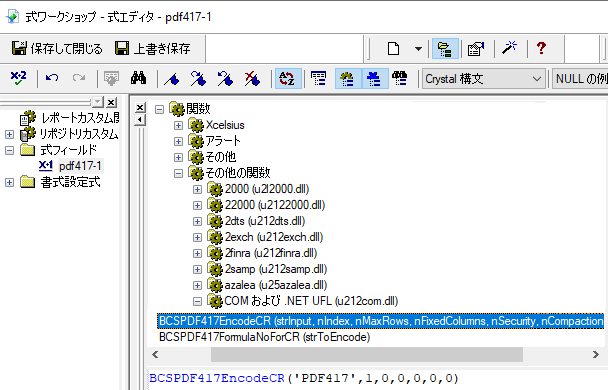Click the function tree horizontal scrollbar right arrow

[596, 354]
